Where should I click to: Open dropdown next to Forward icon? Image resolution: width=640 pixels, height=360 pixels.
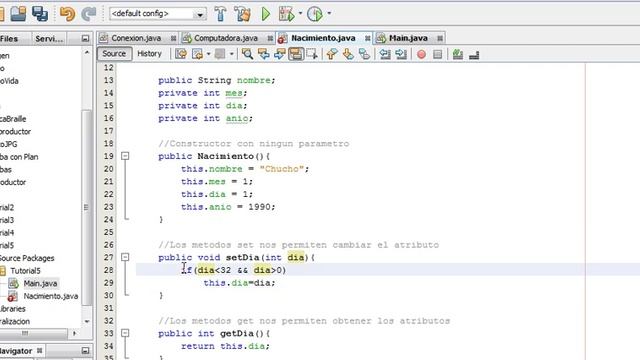pos(231,54)
